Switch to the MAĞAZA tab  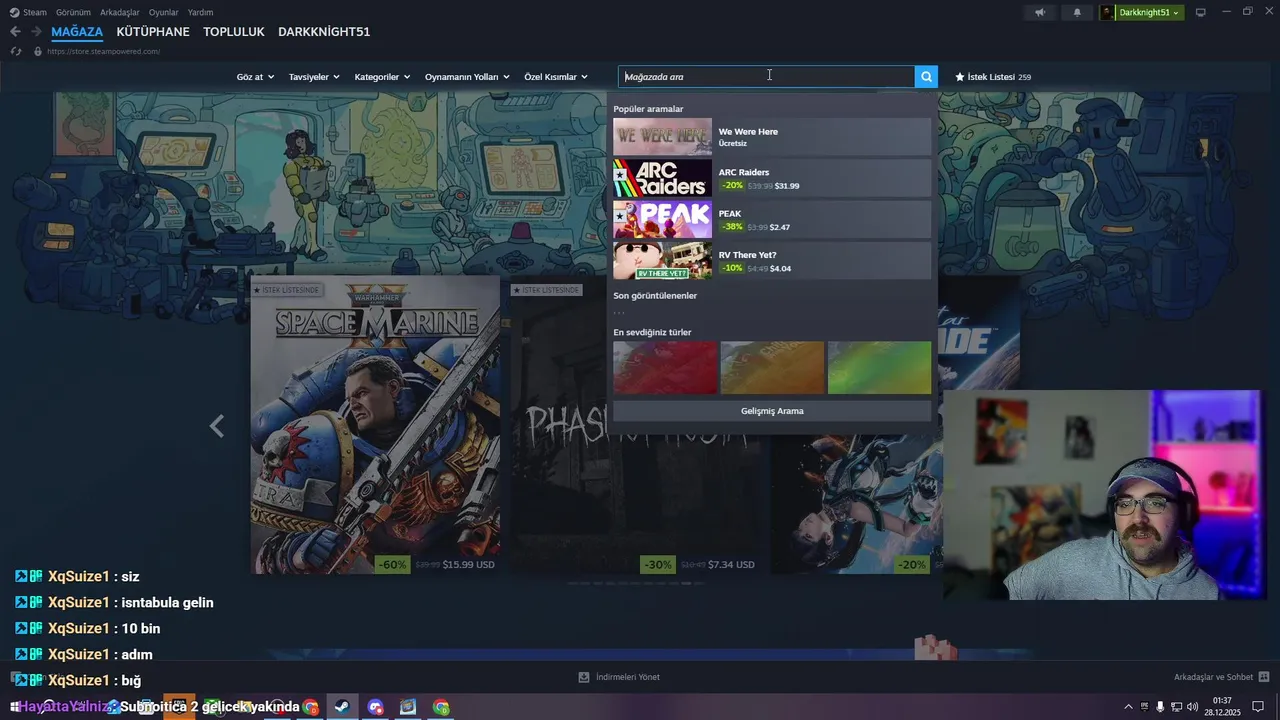(77, 32)
